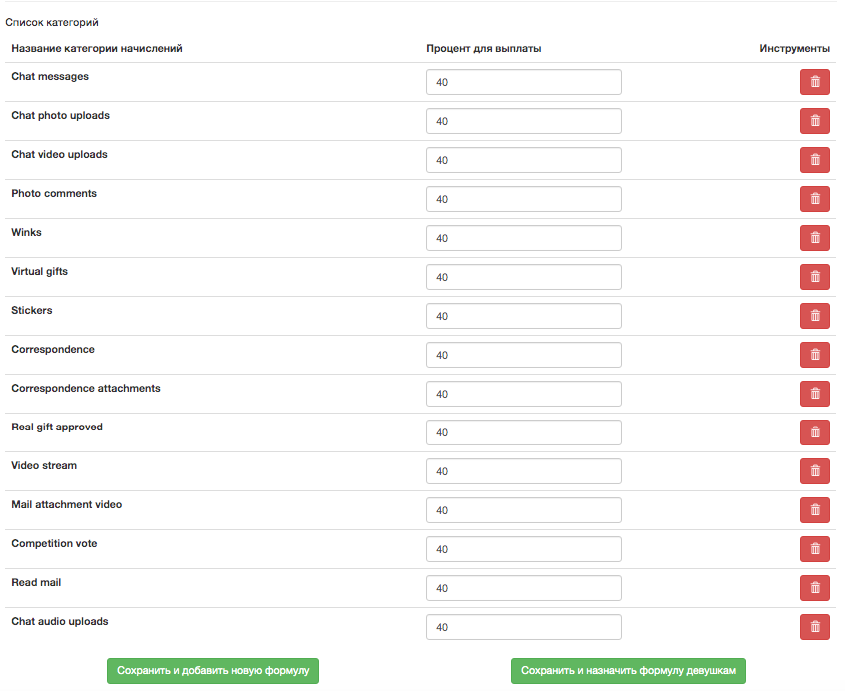Delete the Chat messages category
The image size is (845, 691).
(814, 82)
